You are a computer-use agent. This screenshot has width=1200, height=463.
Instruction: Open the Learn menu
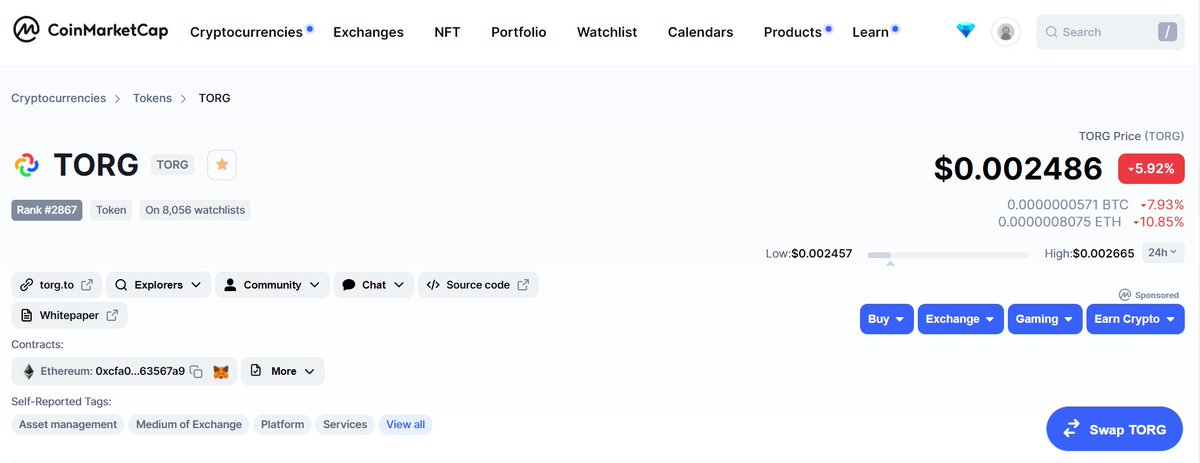click(871, 32)
